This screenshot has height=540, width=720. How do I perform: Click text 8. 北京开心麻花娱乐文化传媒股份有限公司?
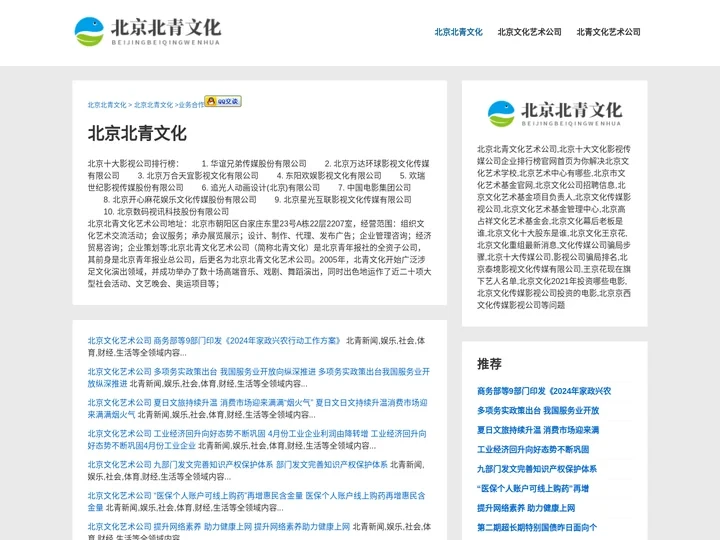pyautogui.click(x=180, y=199)
